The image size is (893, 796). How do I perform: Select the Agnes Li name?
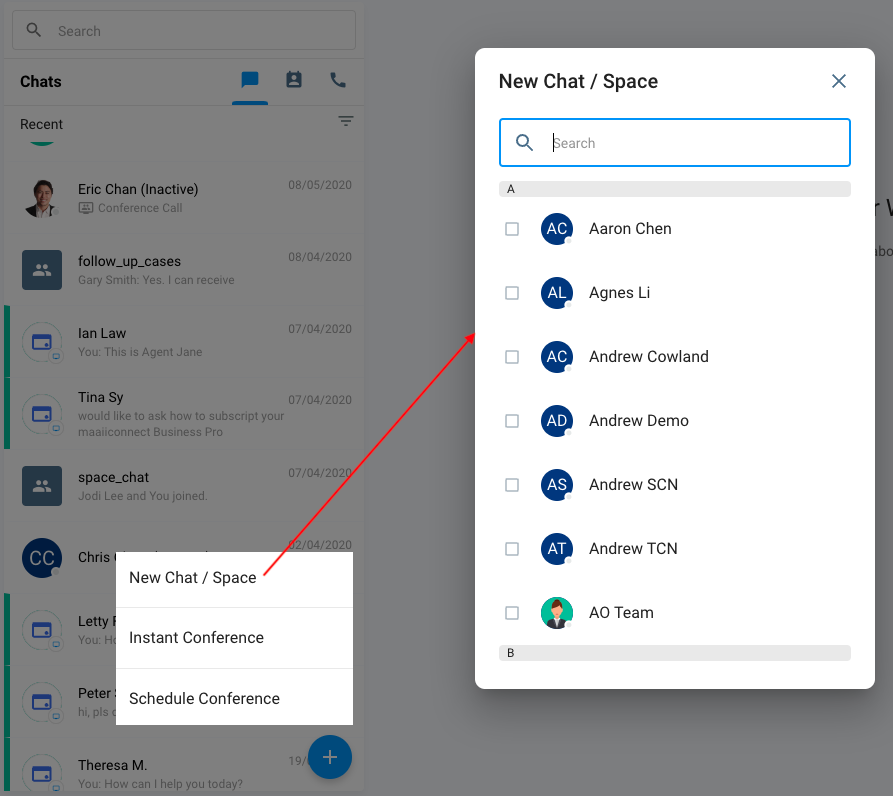pyautogui.click(x=619, y=293)
